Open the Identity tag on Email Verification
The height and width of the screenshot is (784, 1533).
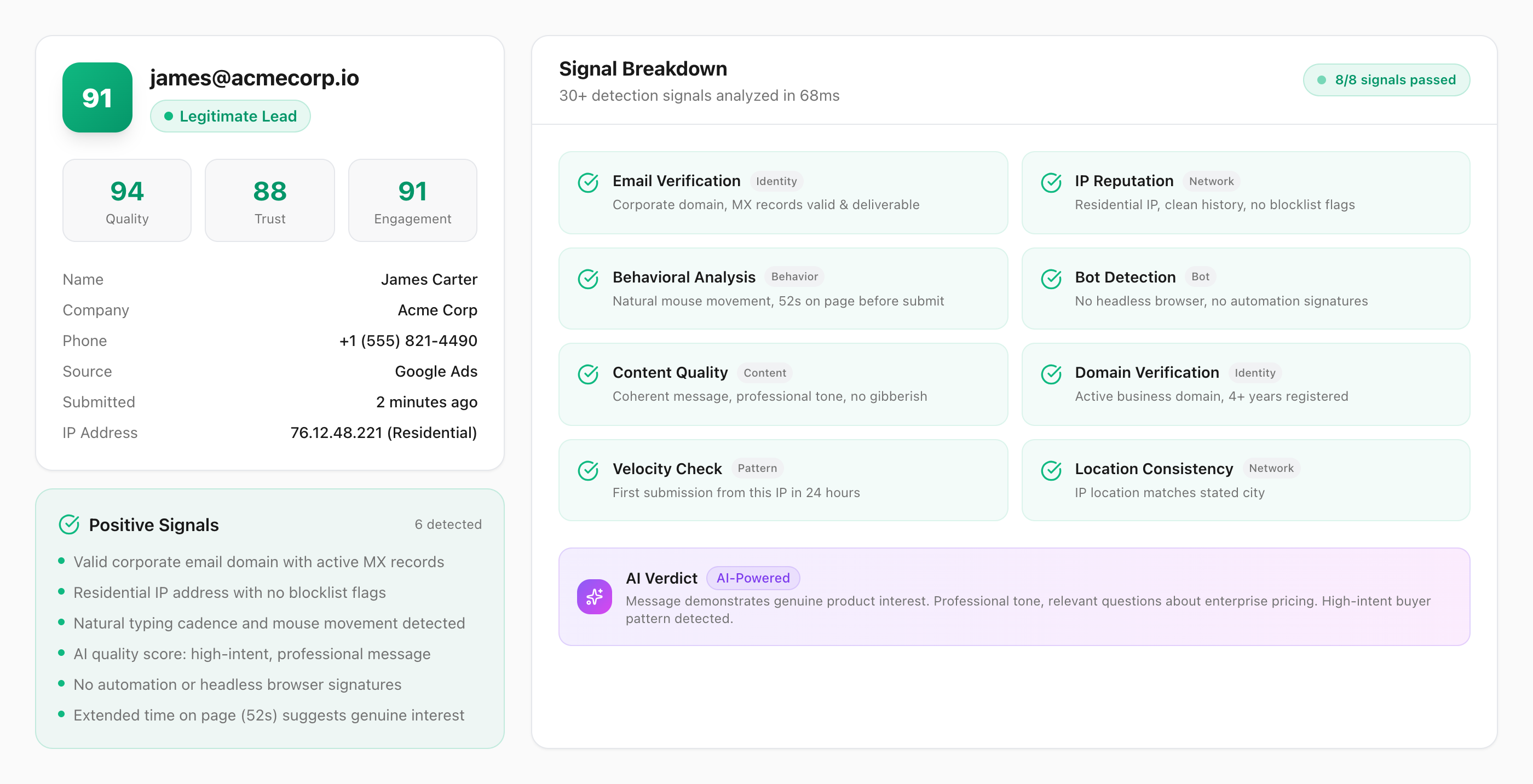coord(776,181)
